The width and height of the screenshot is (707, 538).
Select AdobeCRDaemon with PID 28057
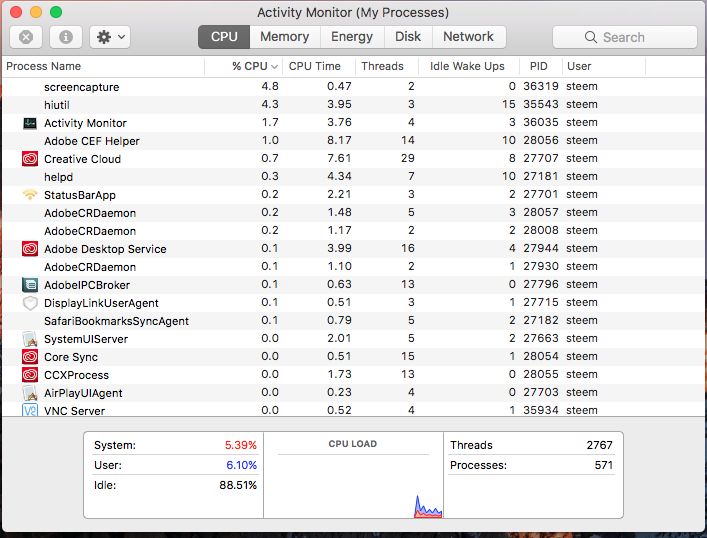[x=354, y=213]
